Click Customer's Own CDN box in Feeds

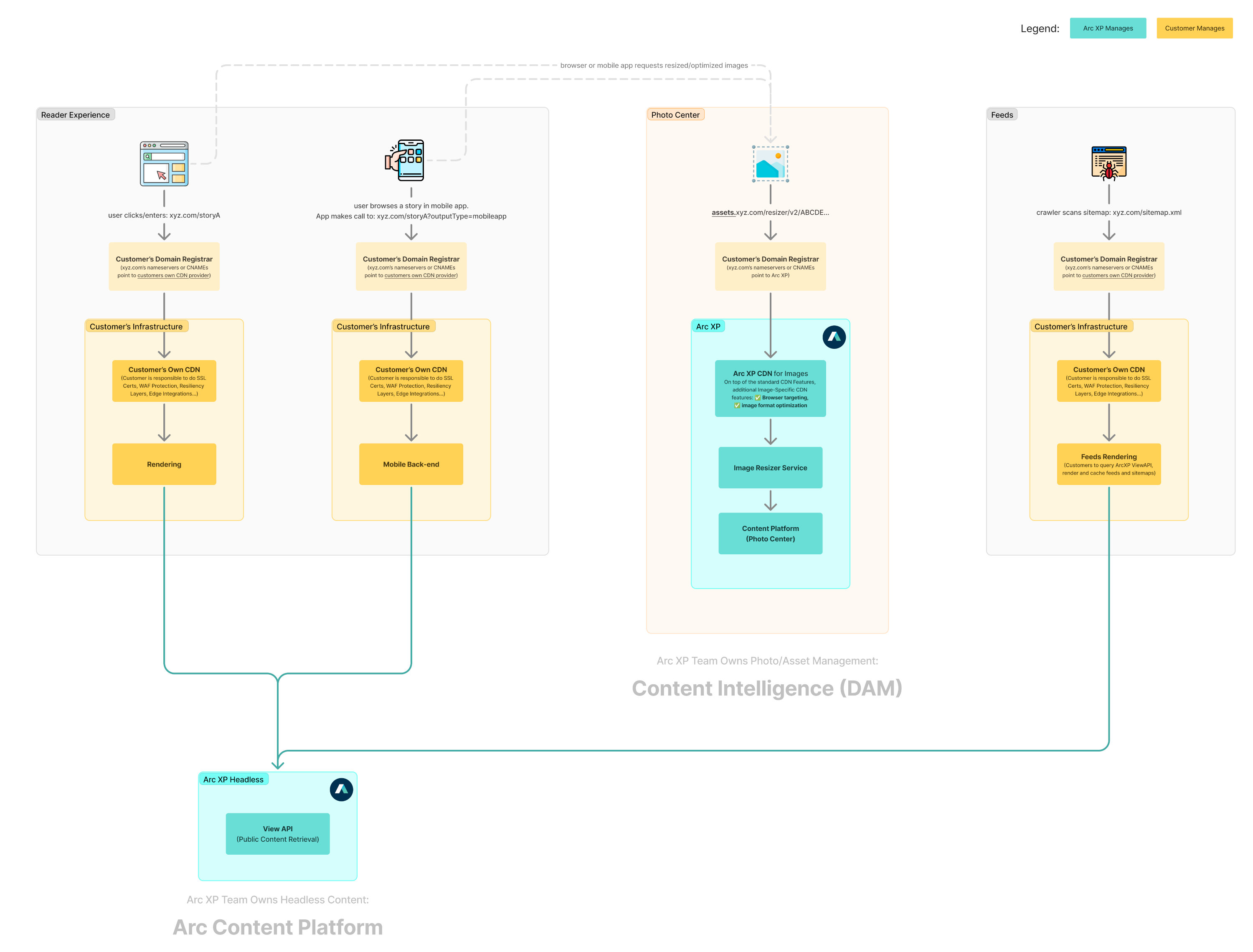[1108, 381]
